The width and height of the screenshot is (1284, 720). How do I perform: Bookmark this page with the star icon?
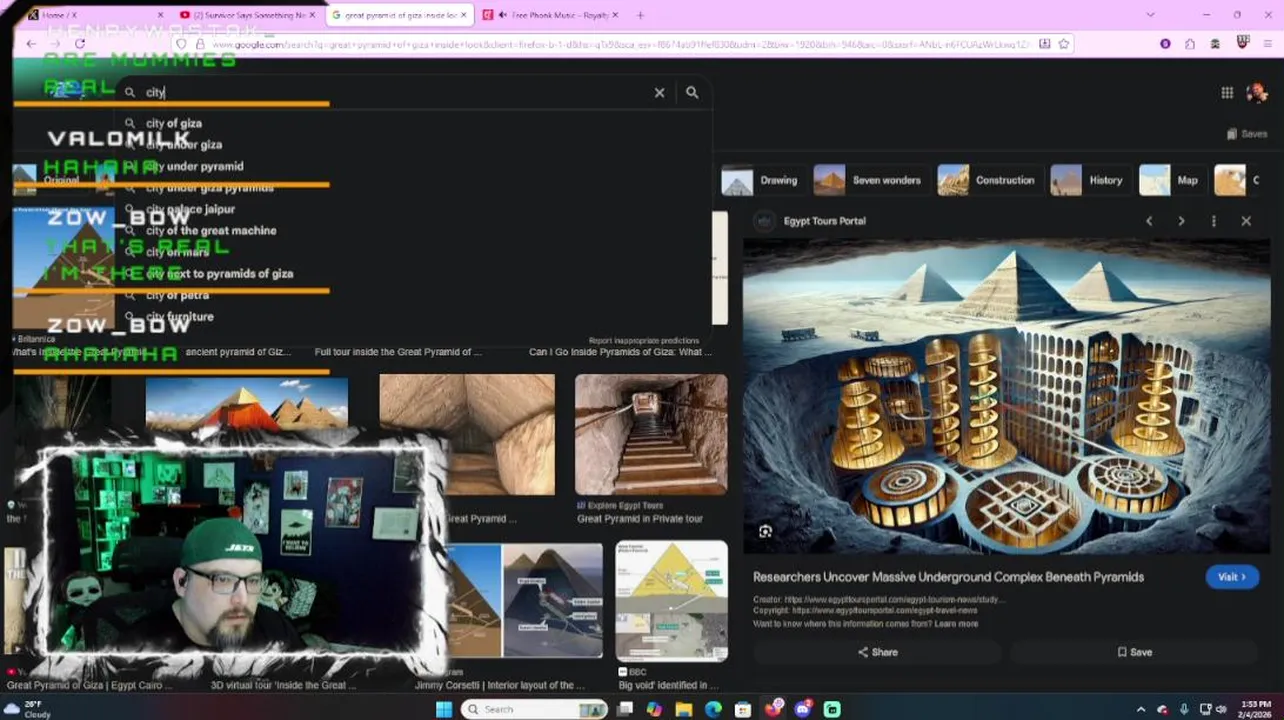tap(1064, 44)
